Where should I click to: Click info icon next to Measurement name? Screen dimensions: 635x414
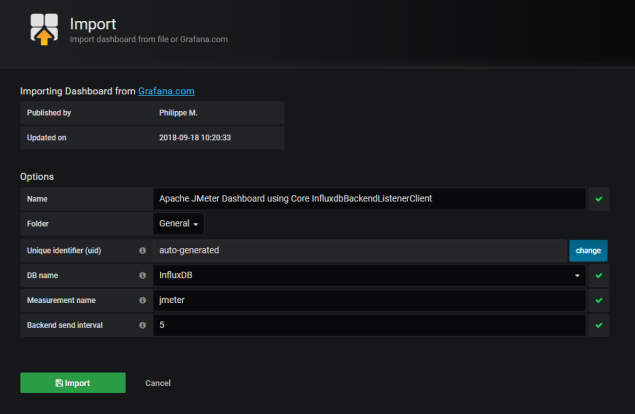point(142,300)
